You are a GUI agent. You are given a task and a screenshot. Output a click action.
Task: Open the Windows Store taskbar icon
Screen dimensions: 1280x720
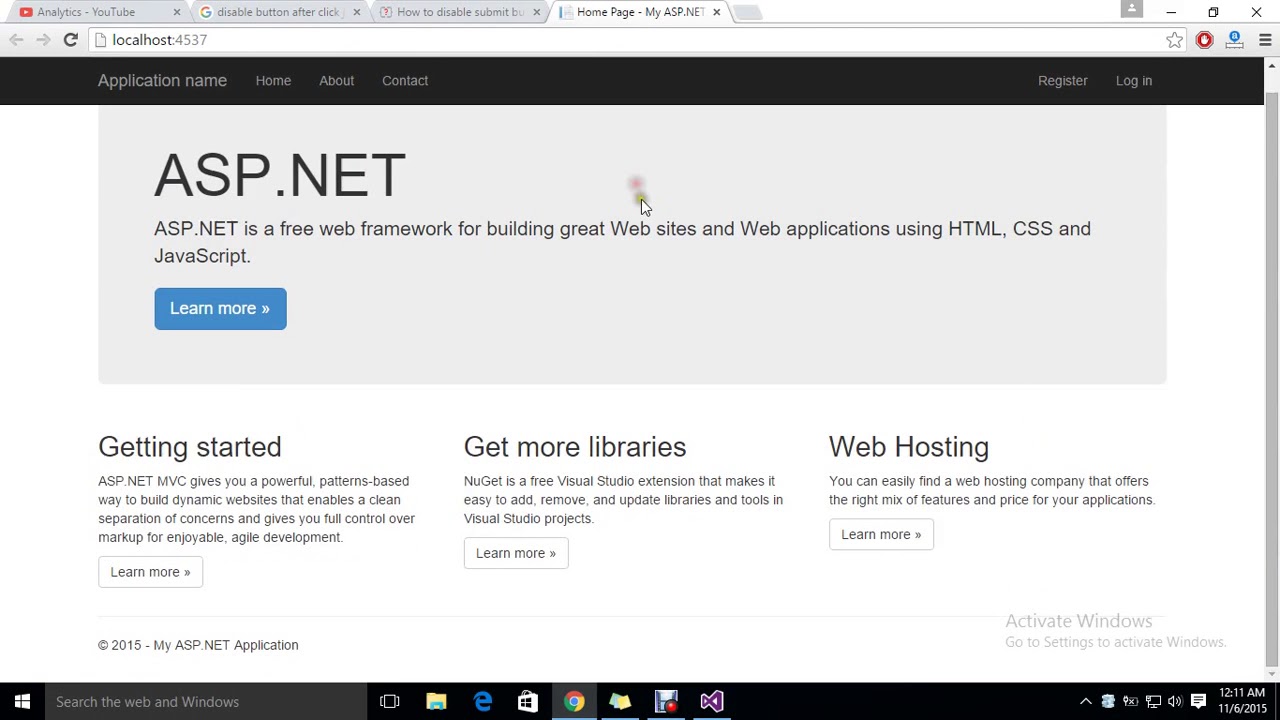tap(528, 701)
